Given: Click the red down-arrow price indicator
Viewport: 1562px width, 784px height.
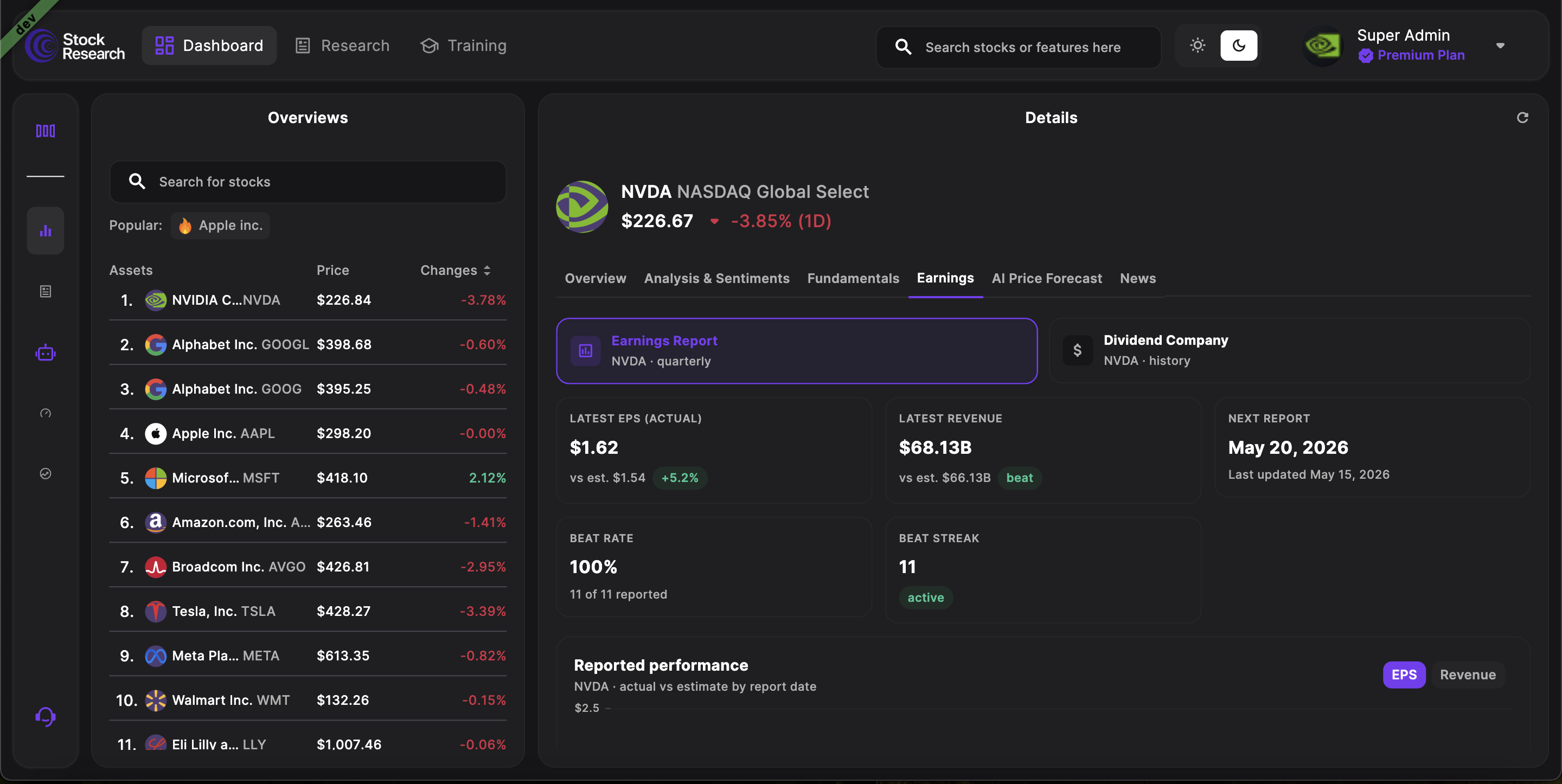Looking at the screenshot, I should tap(714, 221).
